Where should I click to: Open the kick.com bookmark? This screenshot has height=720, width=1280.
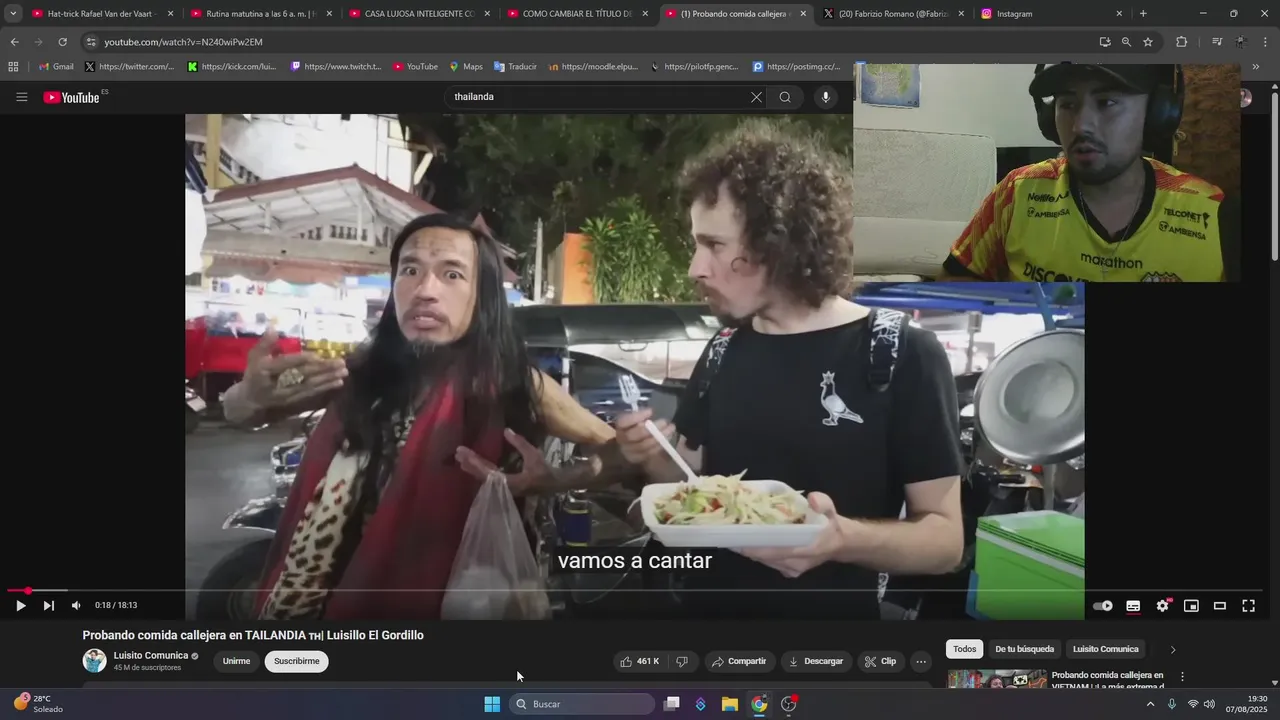(231, 67)
